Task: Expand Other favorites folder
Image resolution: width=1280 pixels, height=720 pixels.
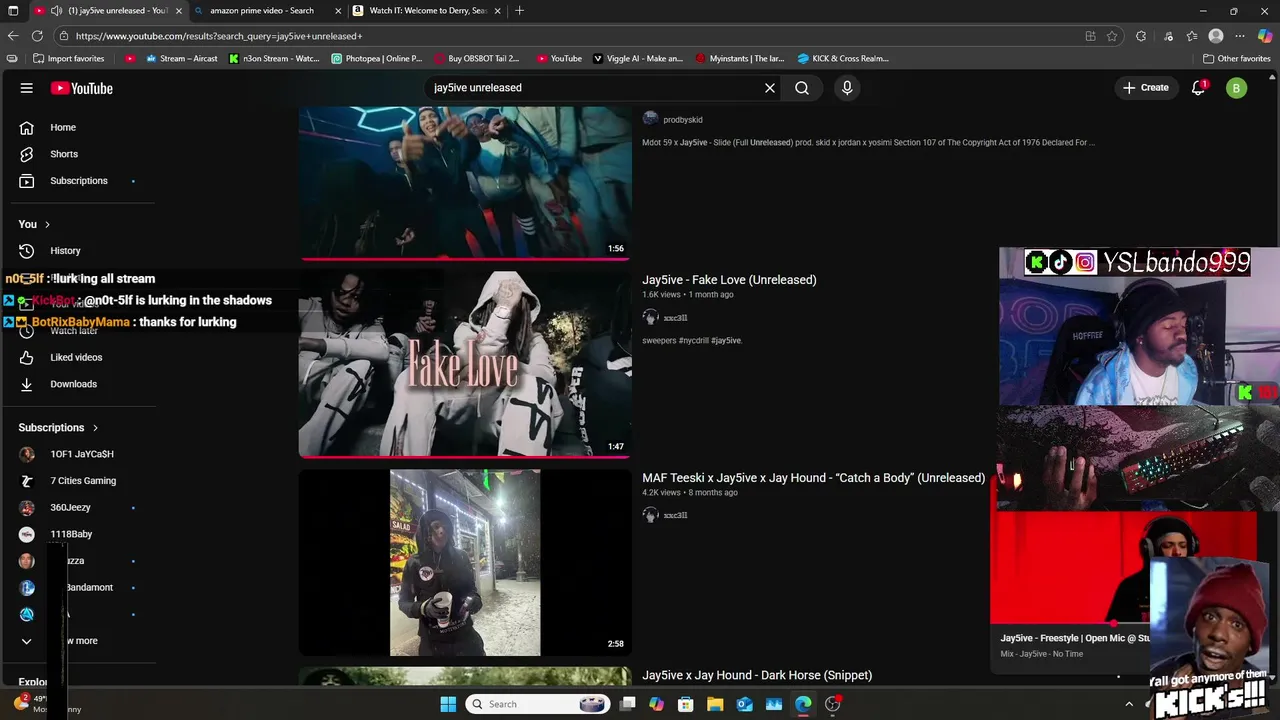Action: 1237,59
